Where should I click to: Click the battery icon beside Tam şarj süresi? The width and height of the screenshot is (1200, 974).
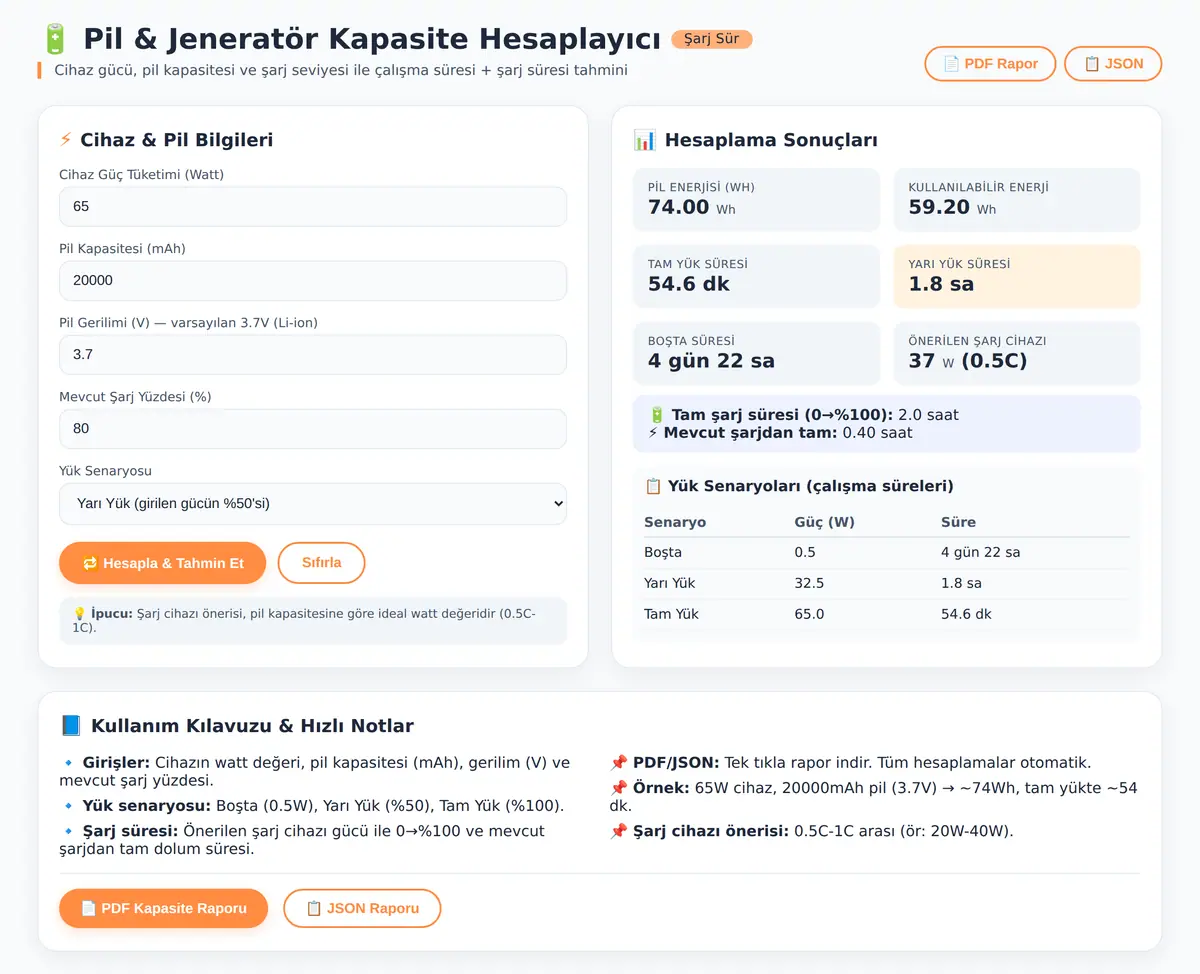point(657,414)
